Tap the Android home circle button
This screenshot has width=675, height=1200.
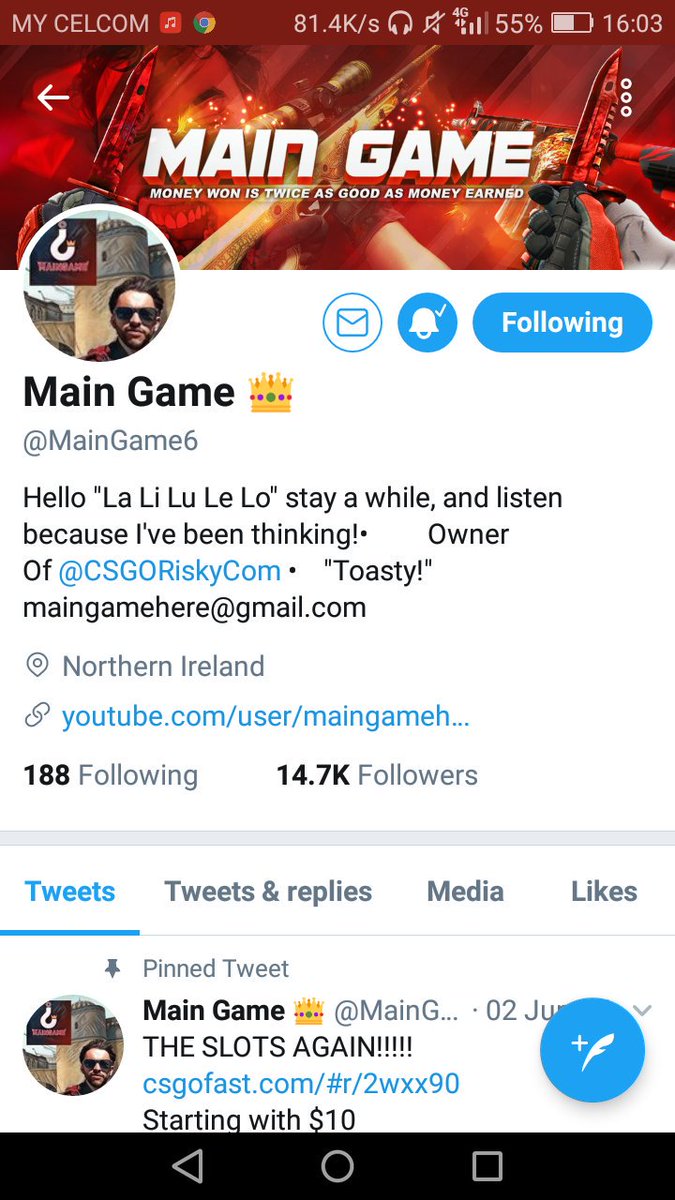click(x=337, y=1166)
